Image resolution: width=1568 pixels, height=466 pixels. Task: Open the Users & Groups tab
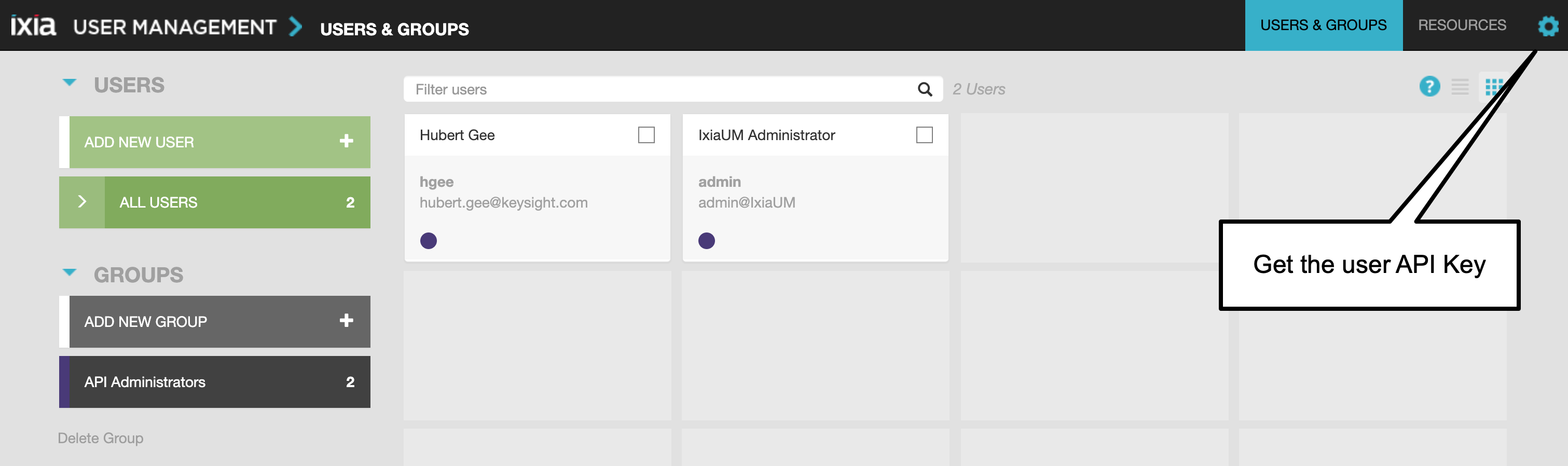click(1323, 25)
